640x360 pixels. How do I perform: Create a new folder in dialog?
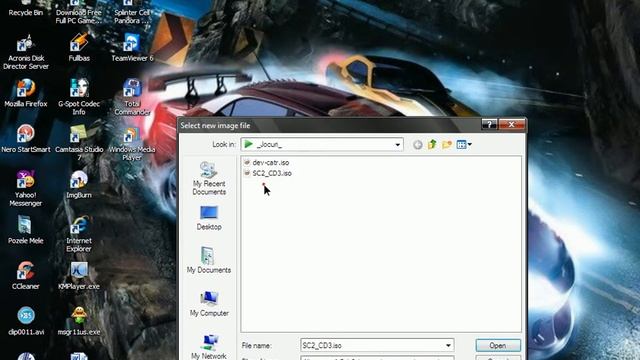pos(447,144)
